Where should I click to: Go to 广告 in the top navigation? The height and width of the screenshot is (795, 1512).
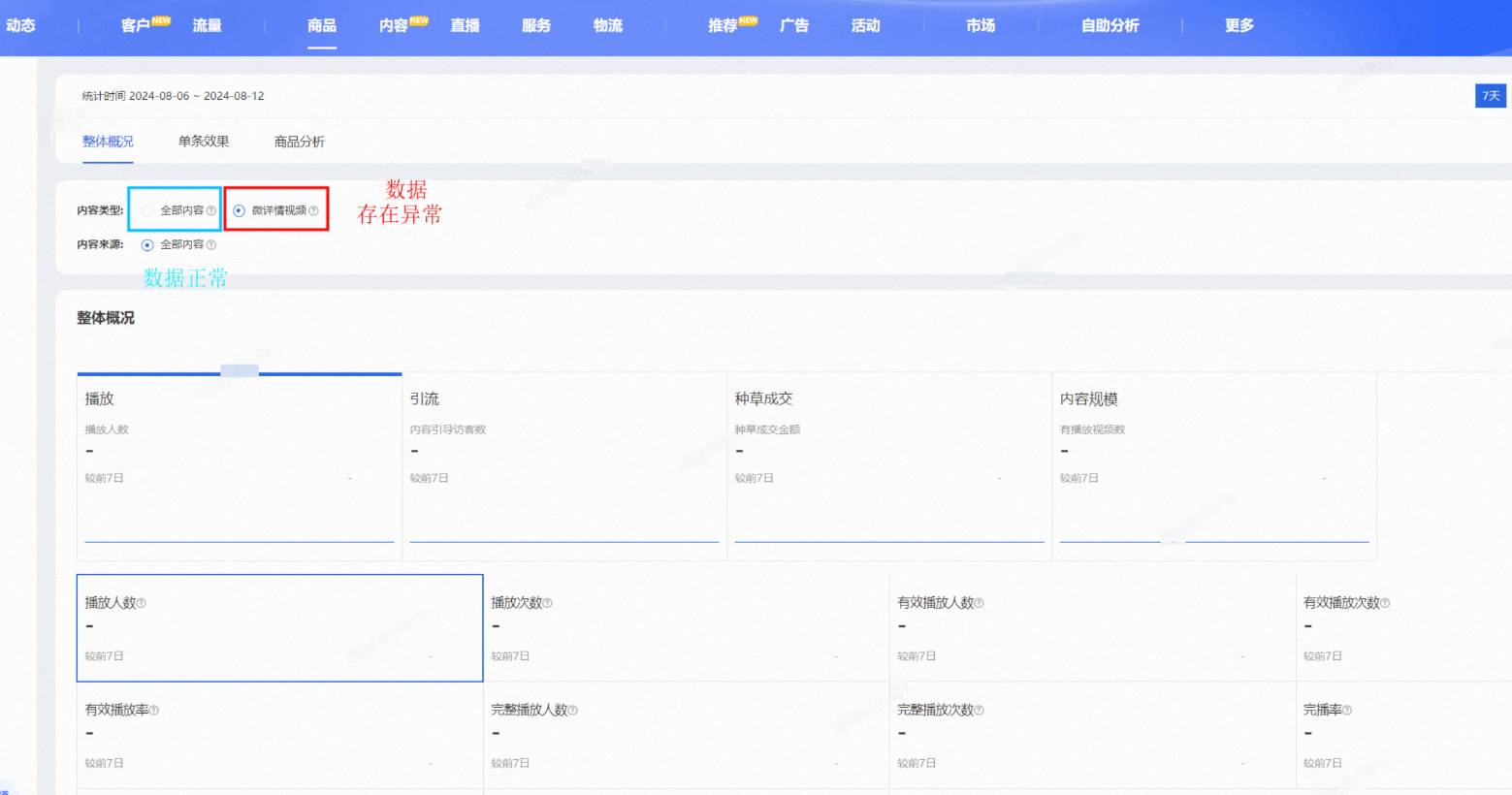pos(794,25)
